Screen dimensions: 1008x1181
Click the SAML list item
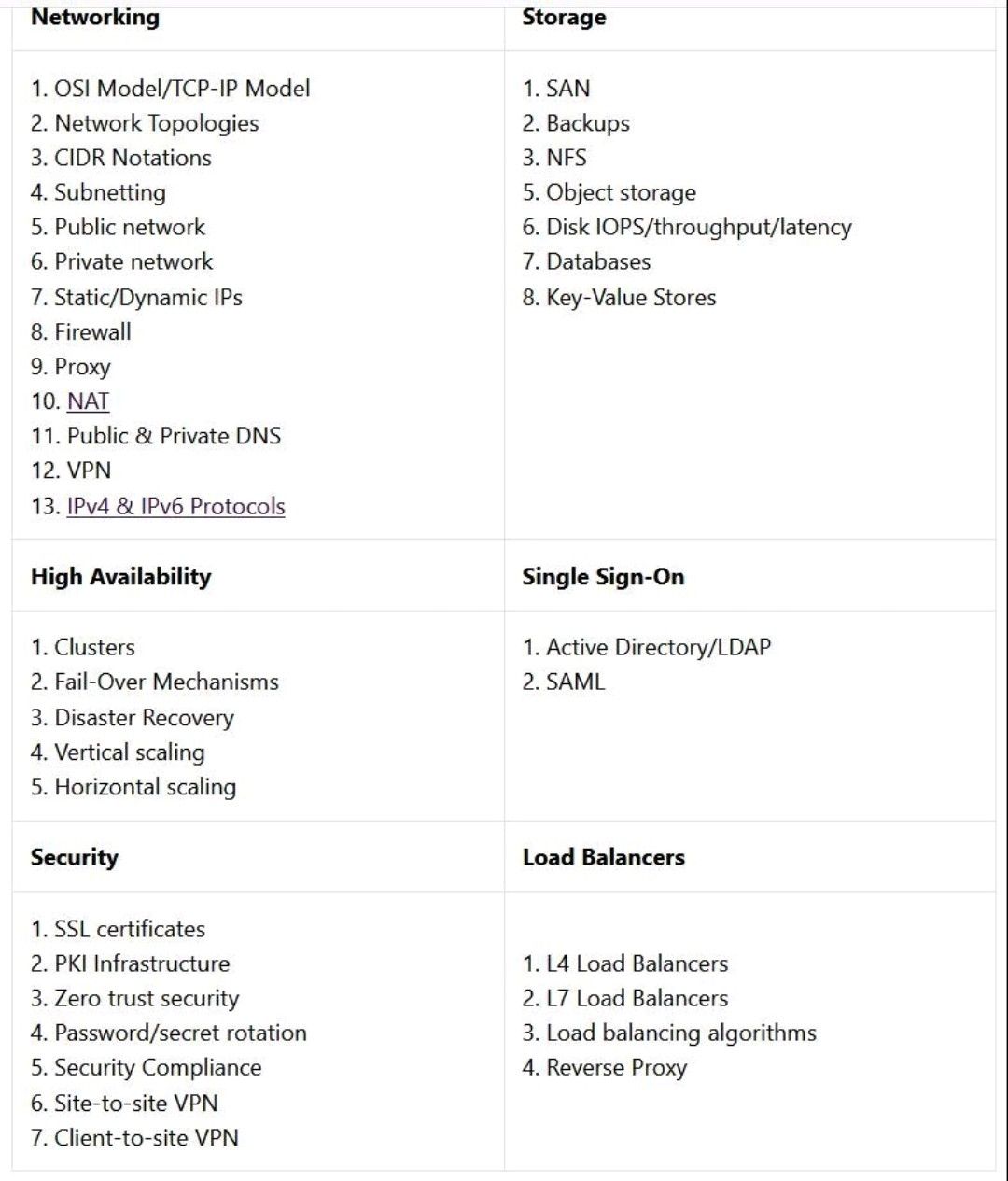pyautogui.click(x=564, y=682)
